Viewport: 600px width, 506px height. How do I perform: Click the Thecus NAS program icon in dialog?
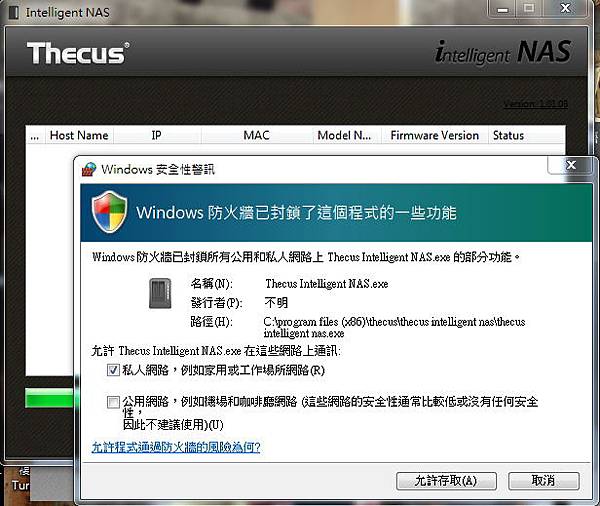160,293
